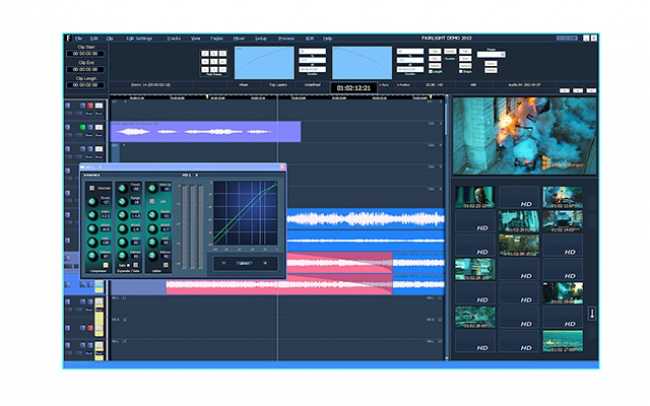Toggle the square button atop the Compressor column
This screenshot has width=650, height=406.
(x=92, y=188)
